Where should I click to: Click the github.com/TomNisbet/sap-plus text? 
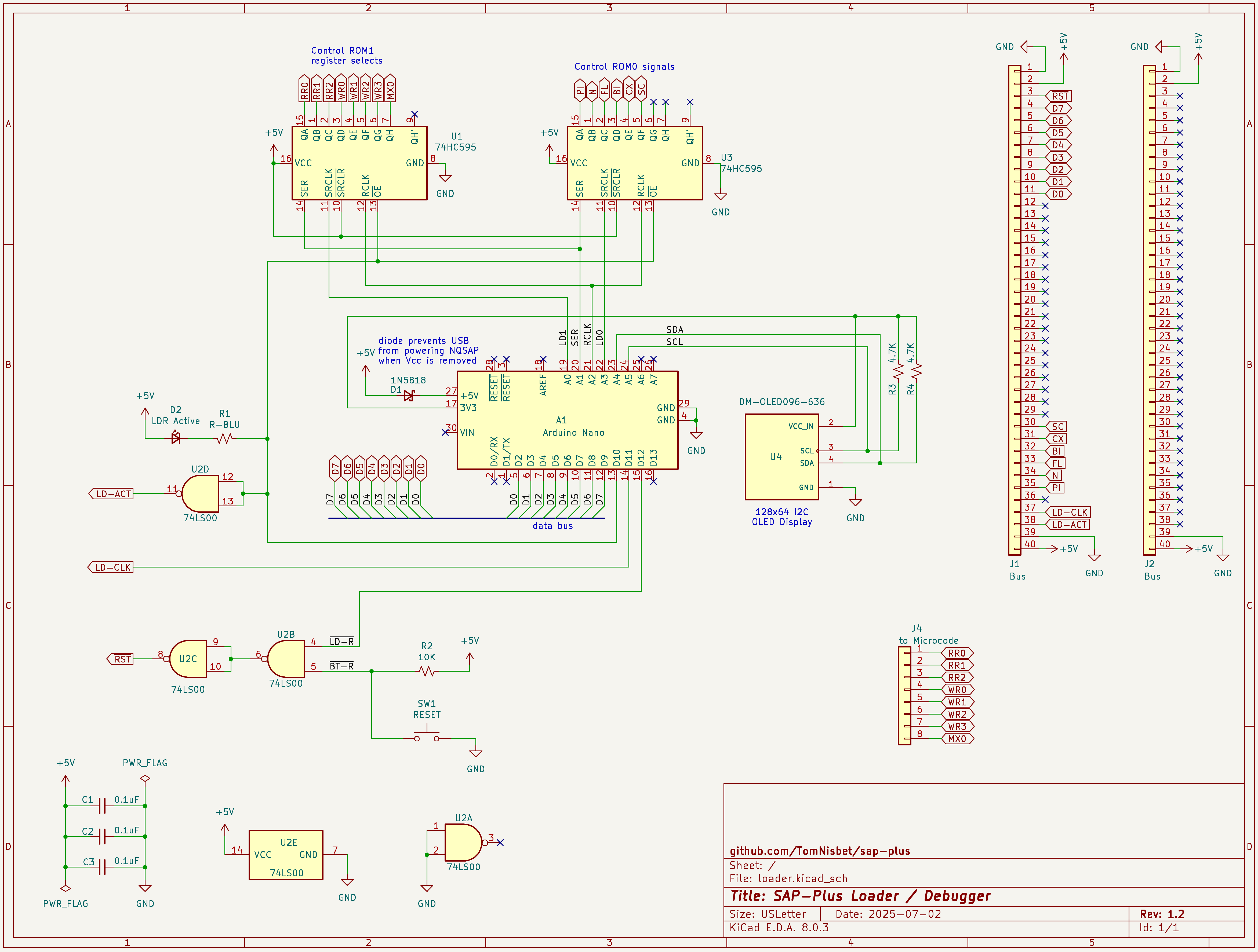click(x=820, y=851)
